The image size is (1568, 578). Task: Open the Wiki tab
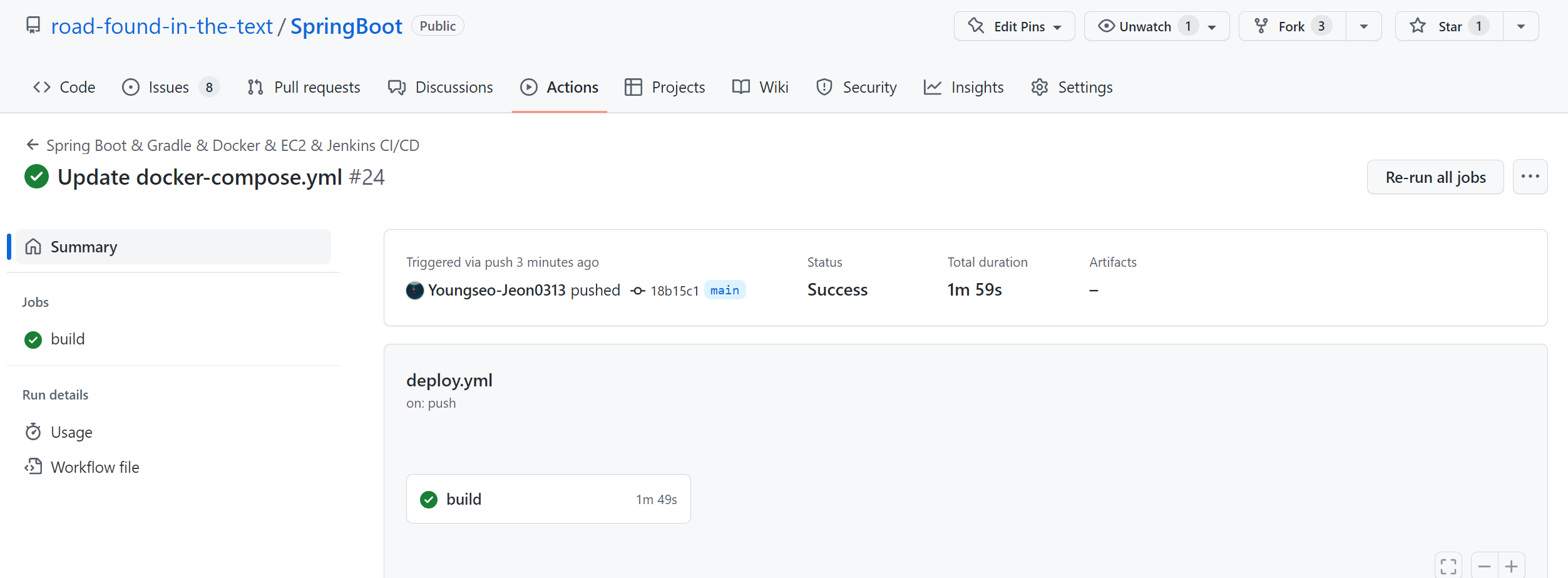point(761,87)
